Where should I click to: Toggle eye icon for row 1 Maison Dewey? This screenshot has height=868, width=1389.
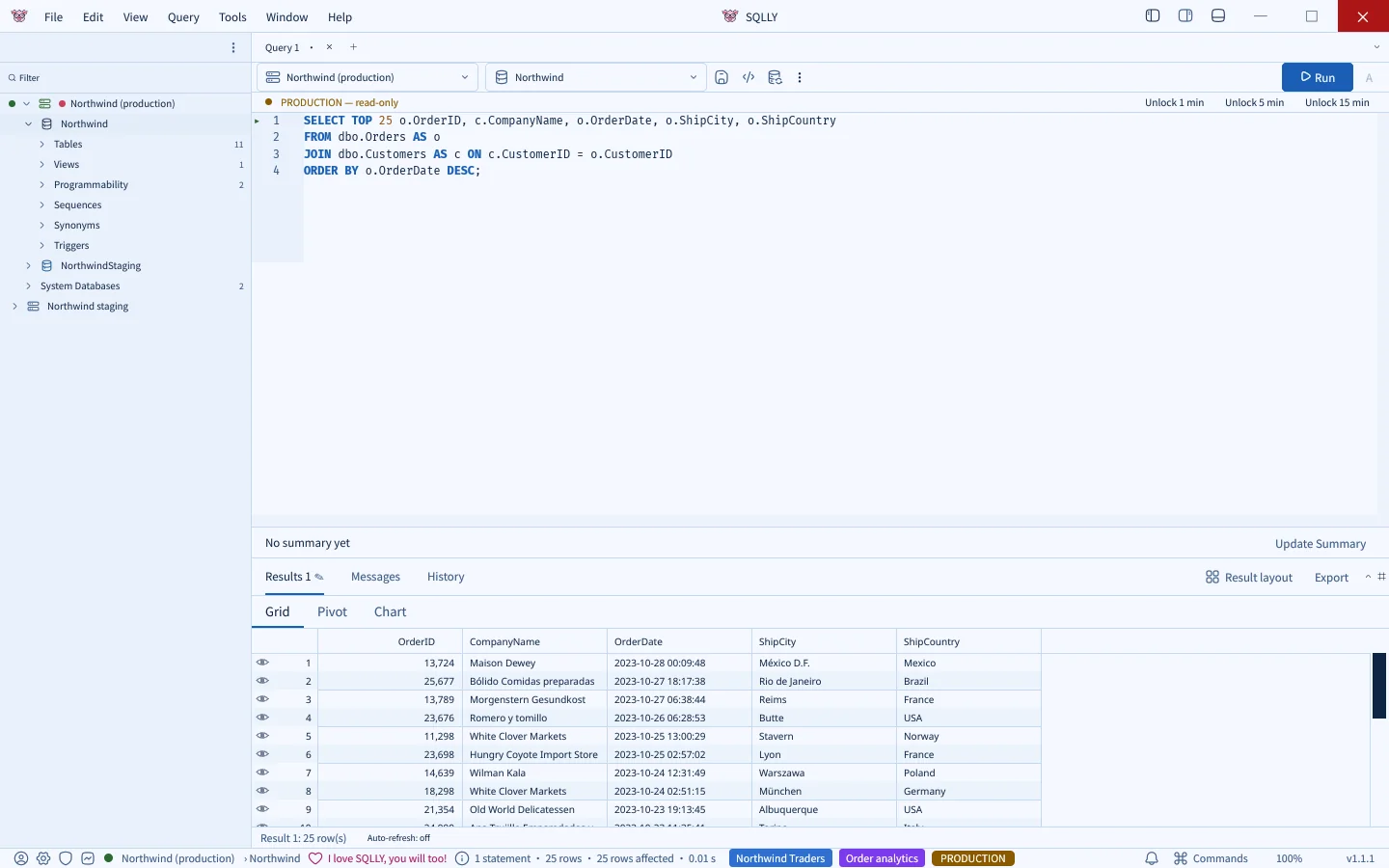(x=262, y=663)
